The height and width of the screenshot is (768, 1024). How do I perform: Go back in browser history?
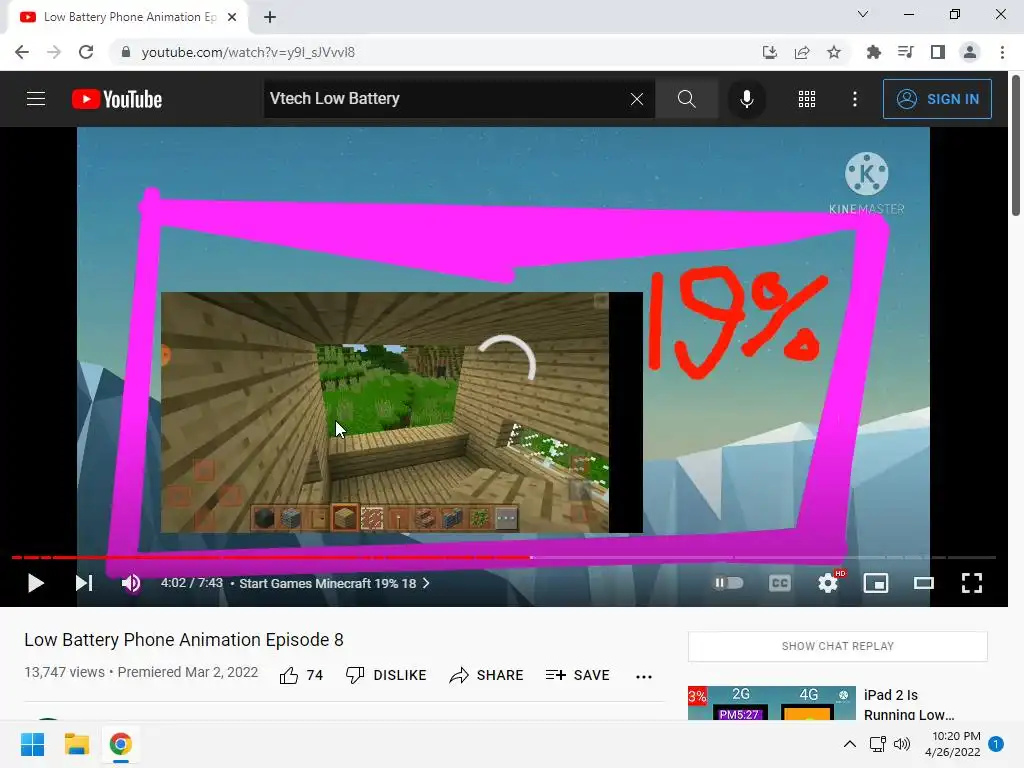tap(22, 52)
